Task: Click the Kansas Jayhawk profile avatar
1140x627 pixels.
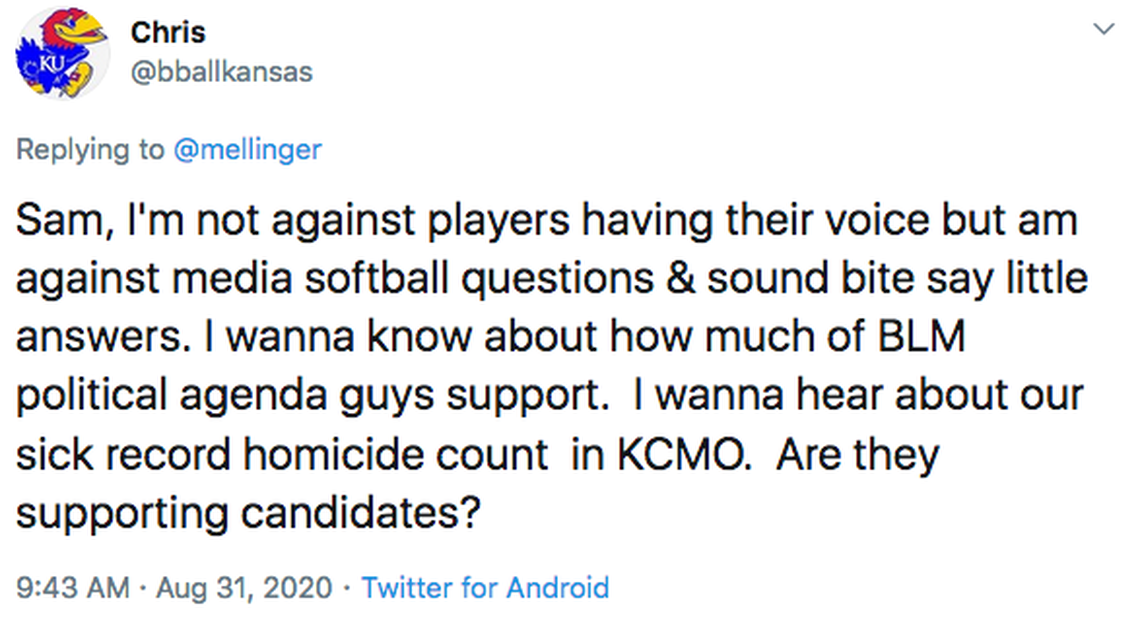Action: (x=62, y=52)
